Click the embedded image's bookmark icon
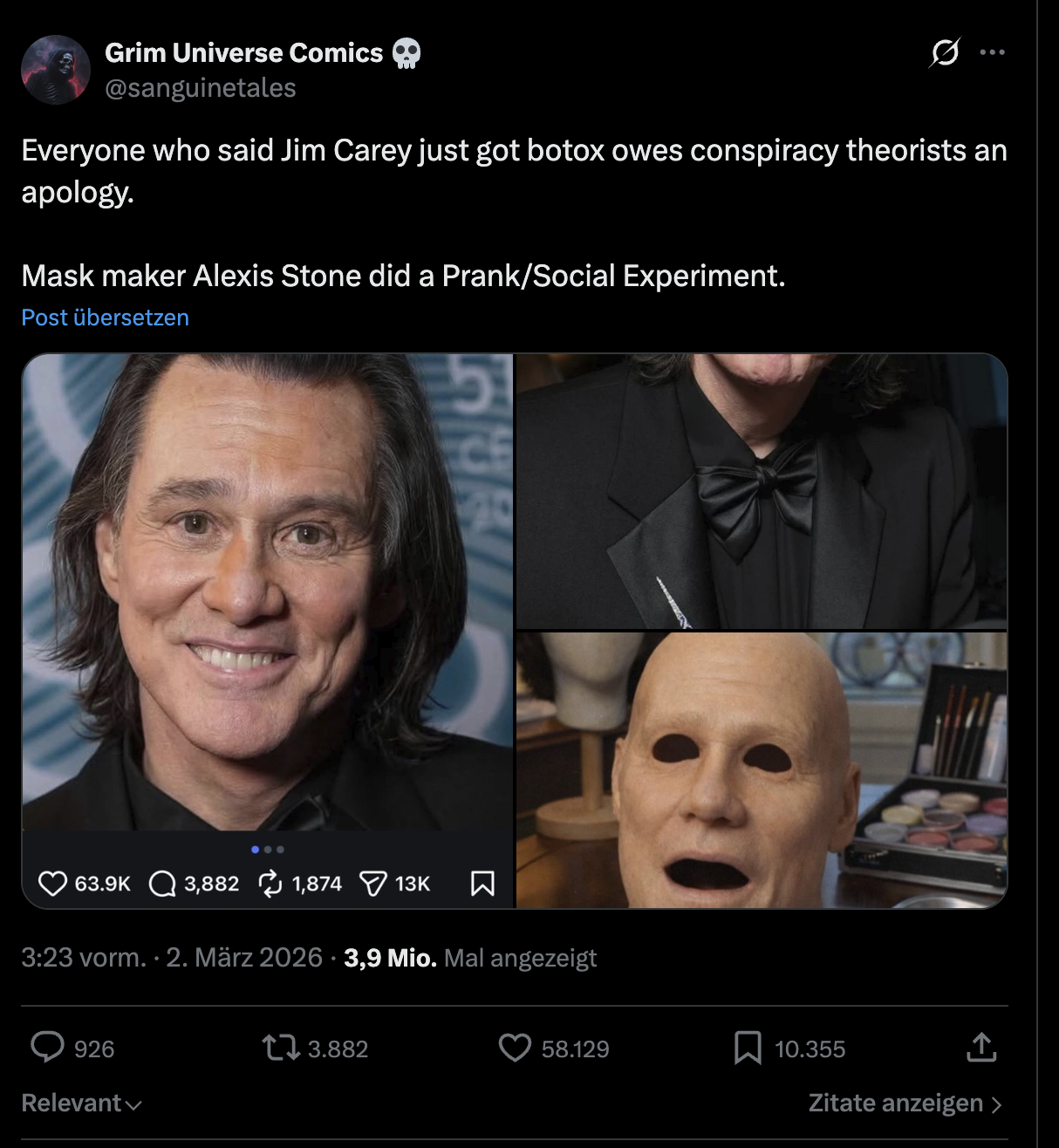Image resolution: width=1059 pixels, height=1148 pixels. coord(482,884)
